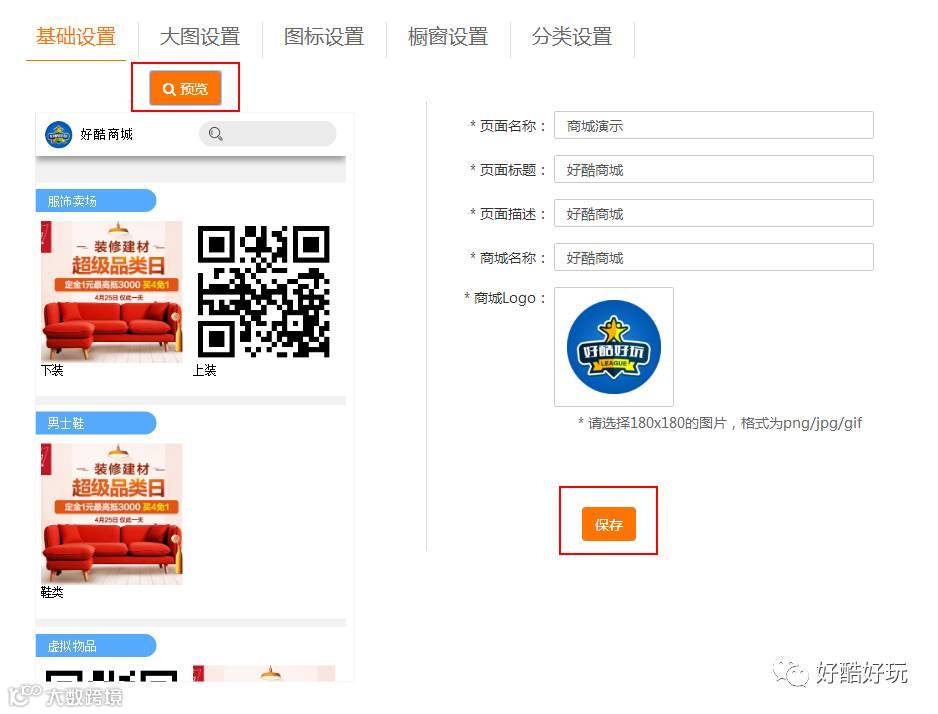This screenshot has width=938, height=714.
Task: Click the 上装 product caption
Action: click(x=205, y=370)
